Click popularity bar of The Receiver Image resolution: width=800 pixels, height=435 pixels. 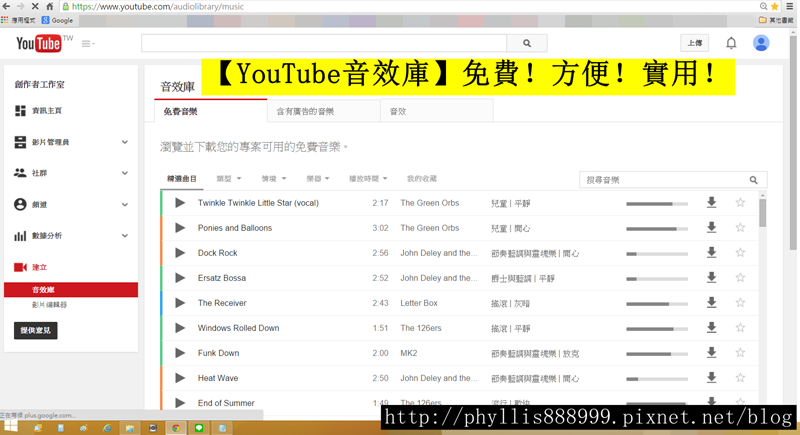tap(657, 303)
